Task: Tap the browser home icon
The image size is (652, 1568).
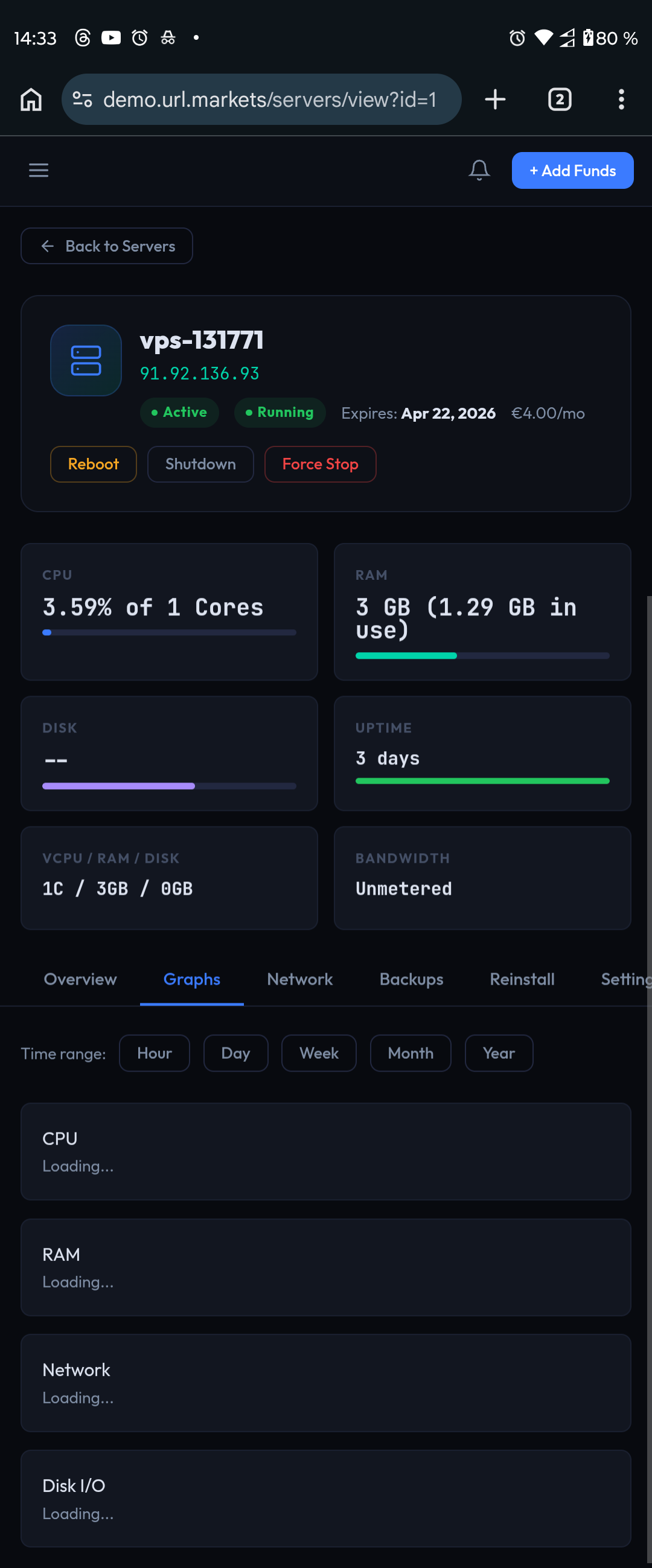Action: click(31, 99)
